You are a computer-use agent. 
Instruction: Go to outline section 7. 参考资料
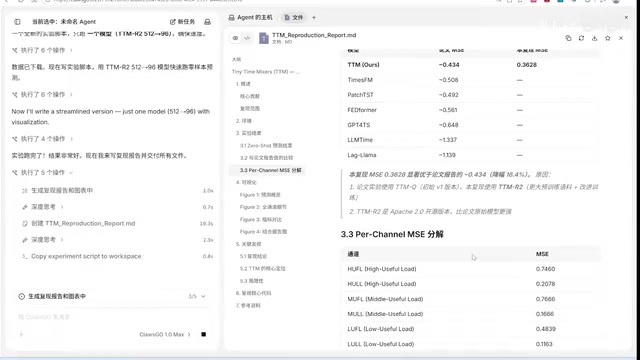(x=248, y=305)
